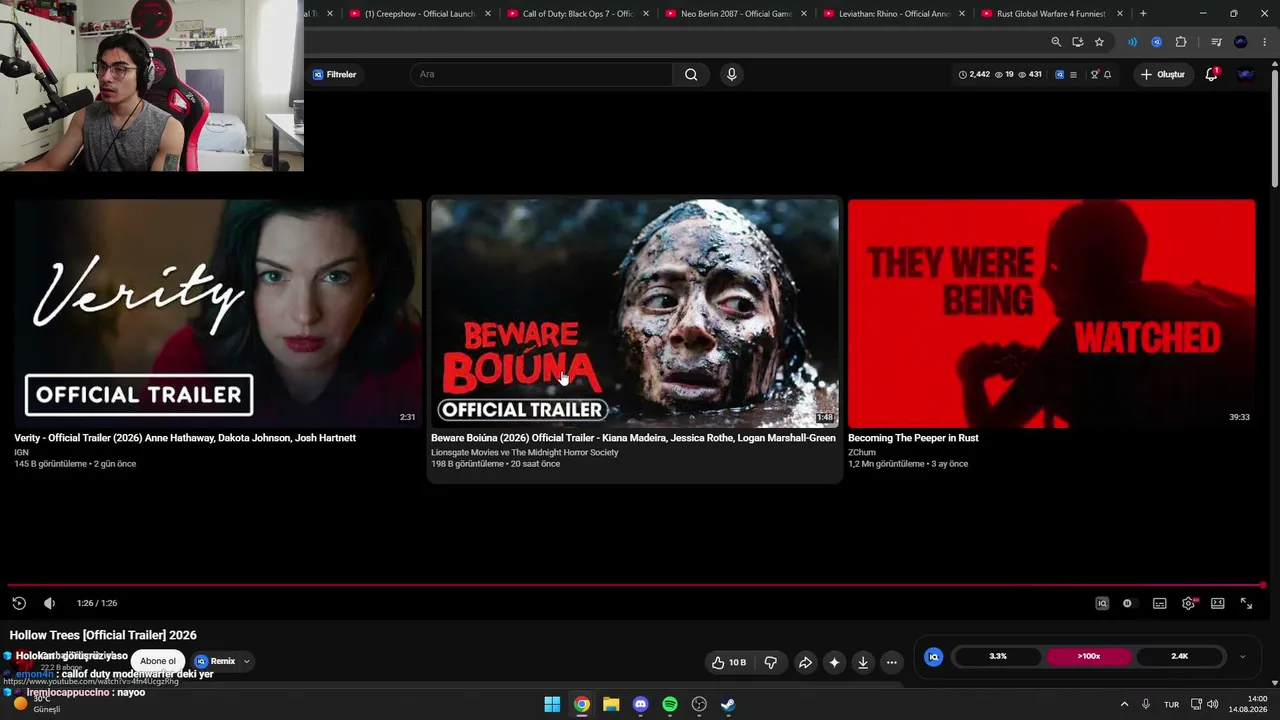
Task: Open the Chrome three-dot menu
Action: [x=1264, y=42]
